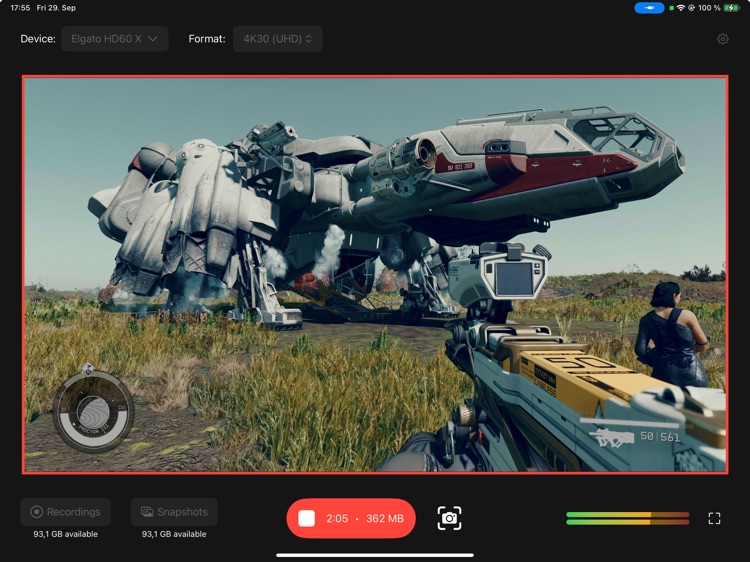Tap the 17:55 clock in status bar
Screen dimensions: 750x562
pyautogui.click(x=20, y=8)
